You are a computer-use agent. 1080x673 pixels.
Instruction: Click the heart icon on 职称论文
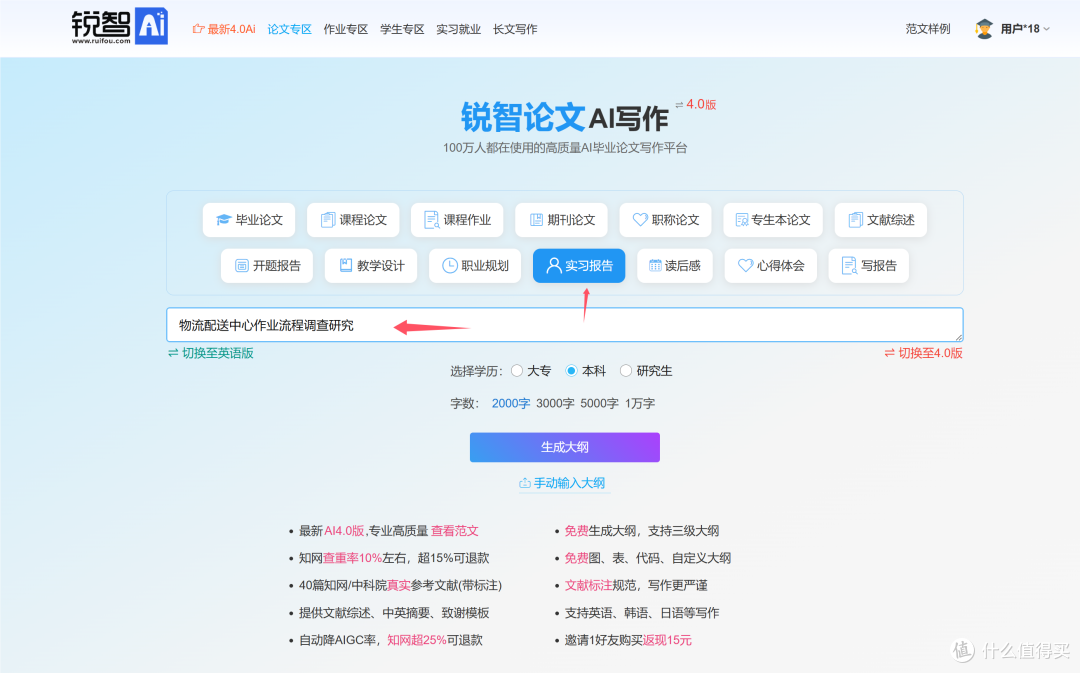pyautogui.click(x=640, y=220)
